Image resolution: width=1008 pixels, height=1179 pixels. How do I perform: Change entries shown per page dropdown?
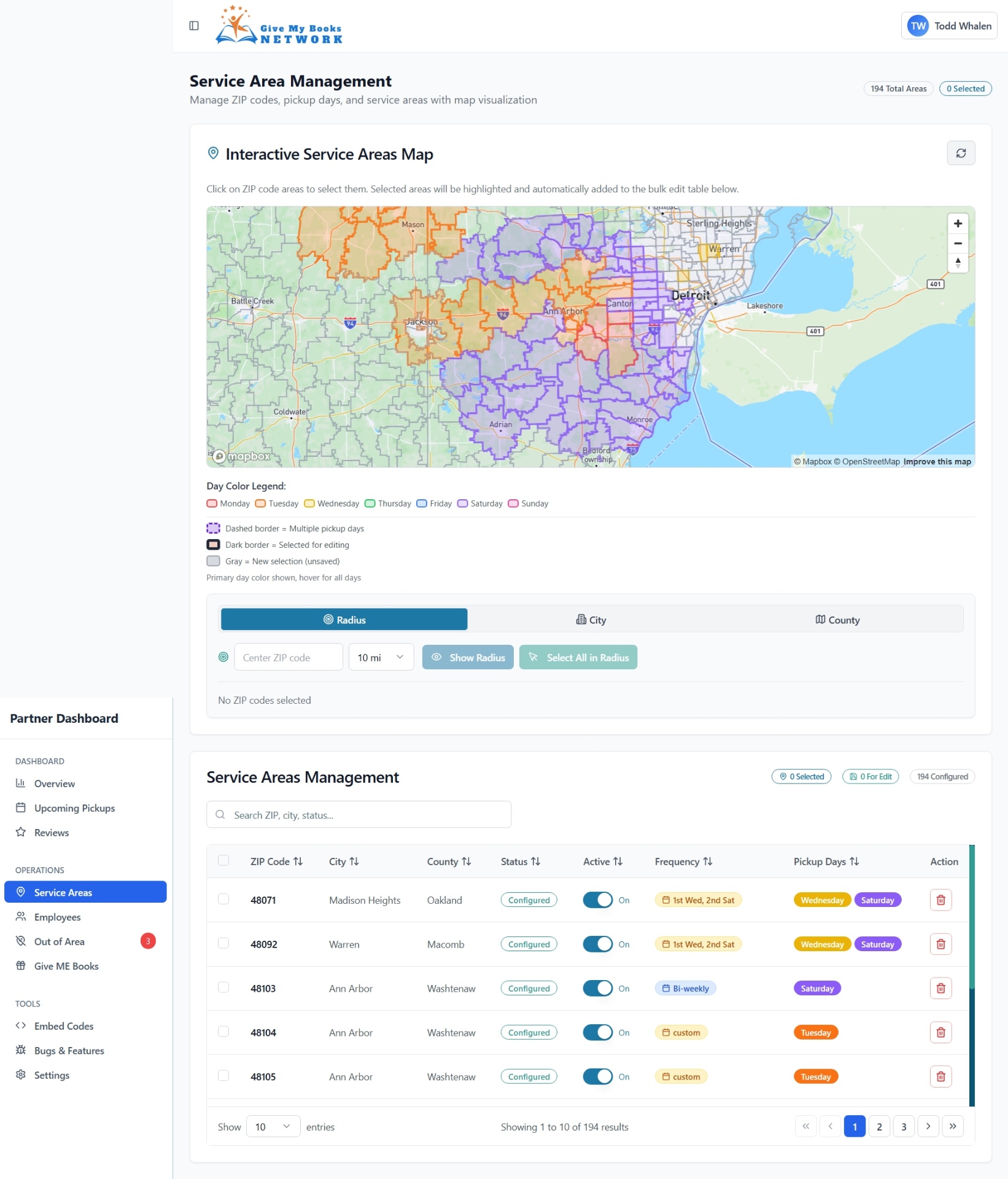click(273, 1126)
